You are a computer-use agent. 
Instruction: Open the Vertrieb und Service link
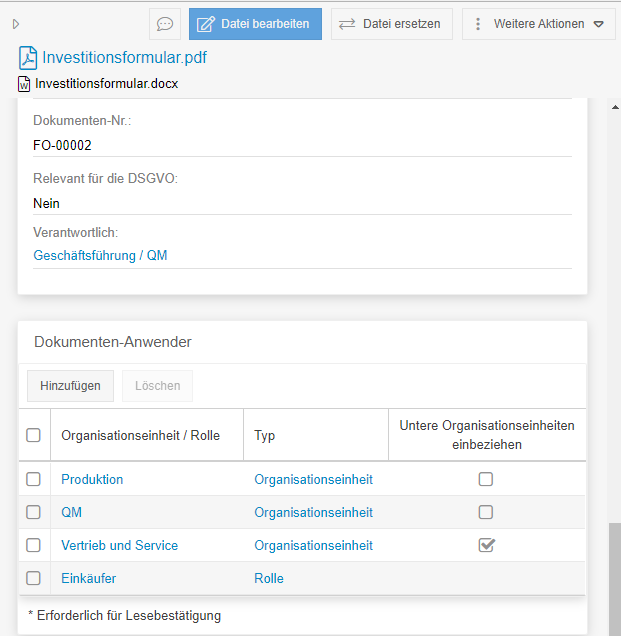pyautogui.click(x=119, y=545)
